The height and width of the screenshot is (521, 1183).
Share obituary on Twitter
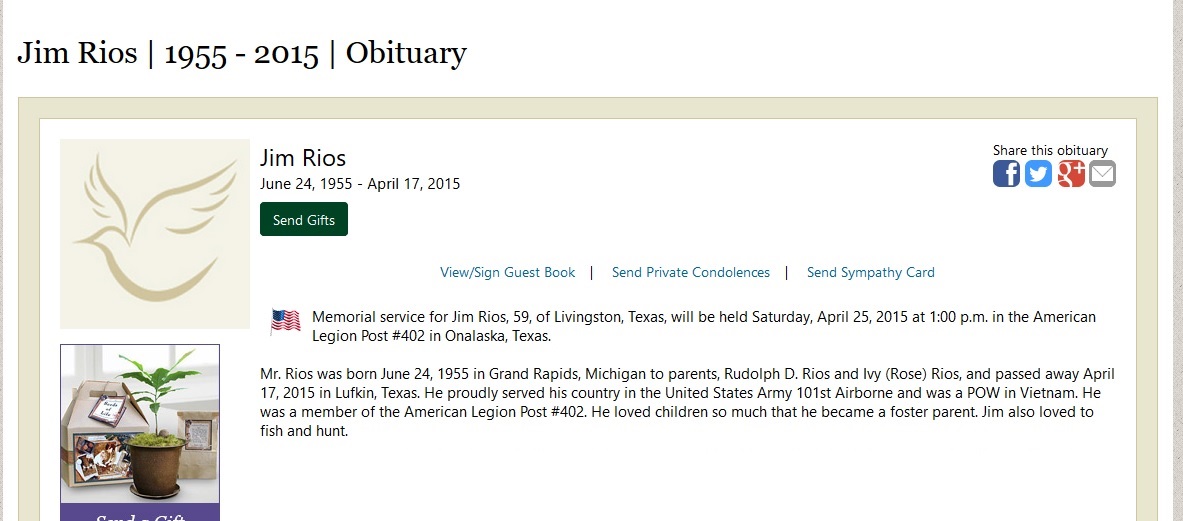[x=1038, y=174]
